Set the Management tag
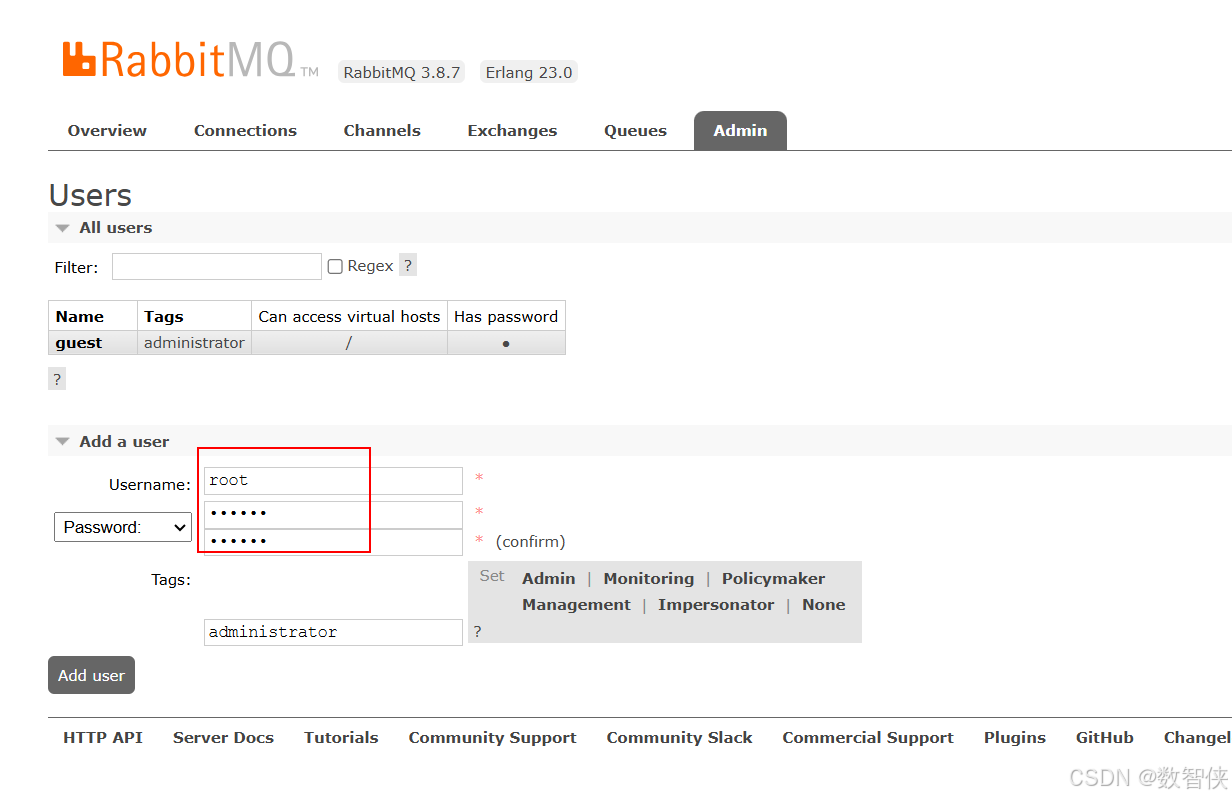Viewport: 1232px width, 797px height. (576, 604)
